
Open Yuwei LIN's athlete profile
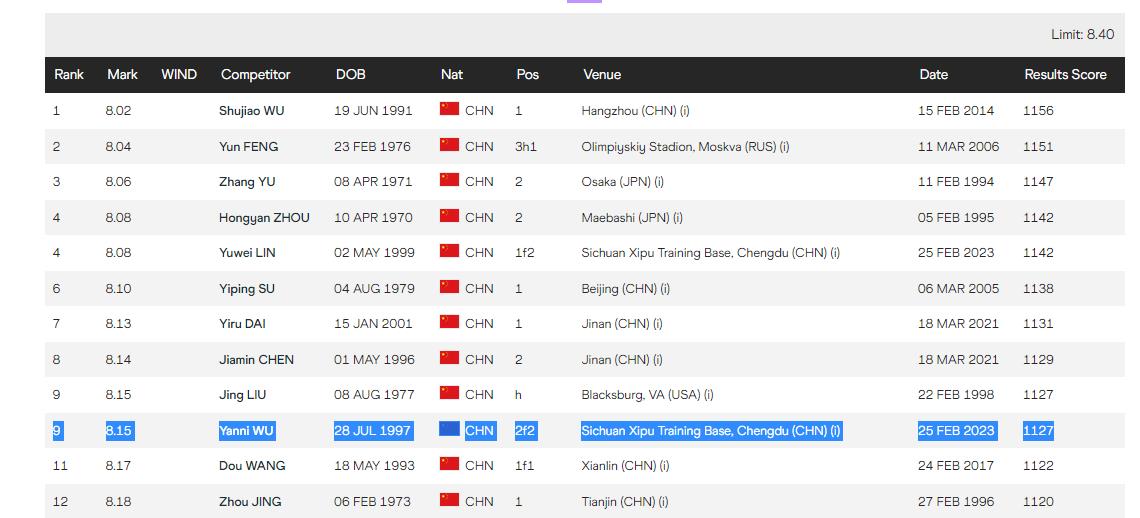coord(247,253)
